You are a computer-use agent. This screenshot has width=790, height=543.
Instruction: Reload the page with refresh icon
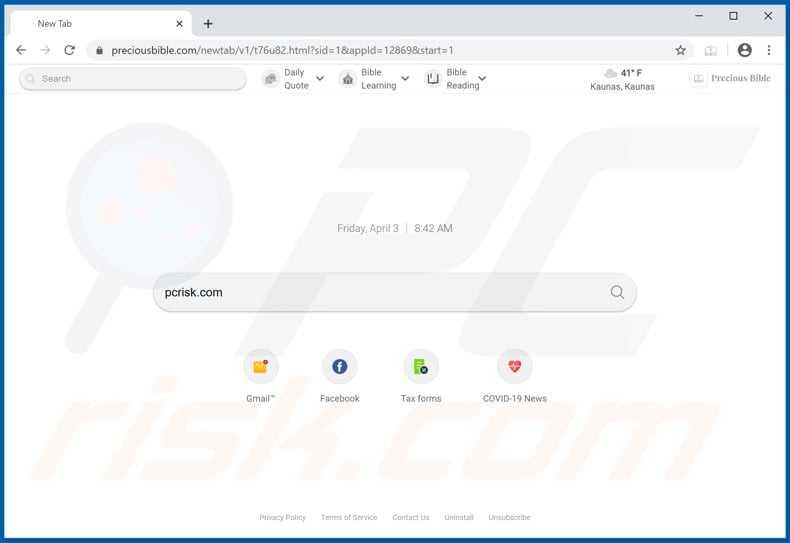point(70,50)
